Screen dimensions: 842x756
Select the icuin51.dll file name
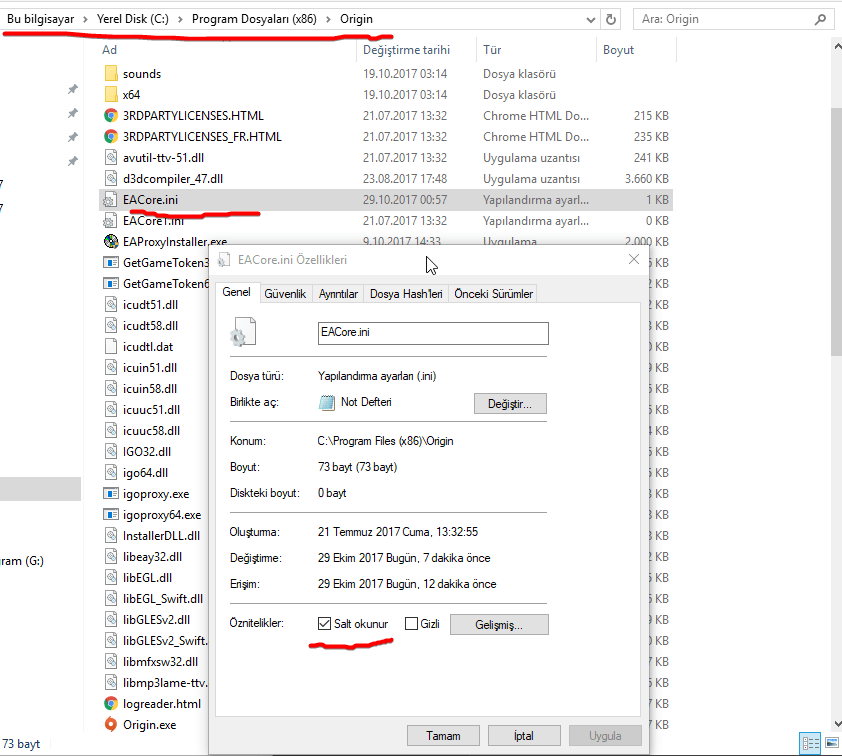pyautogui.click(x=150, y=368)
